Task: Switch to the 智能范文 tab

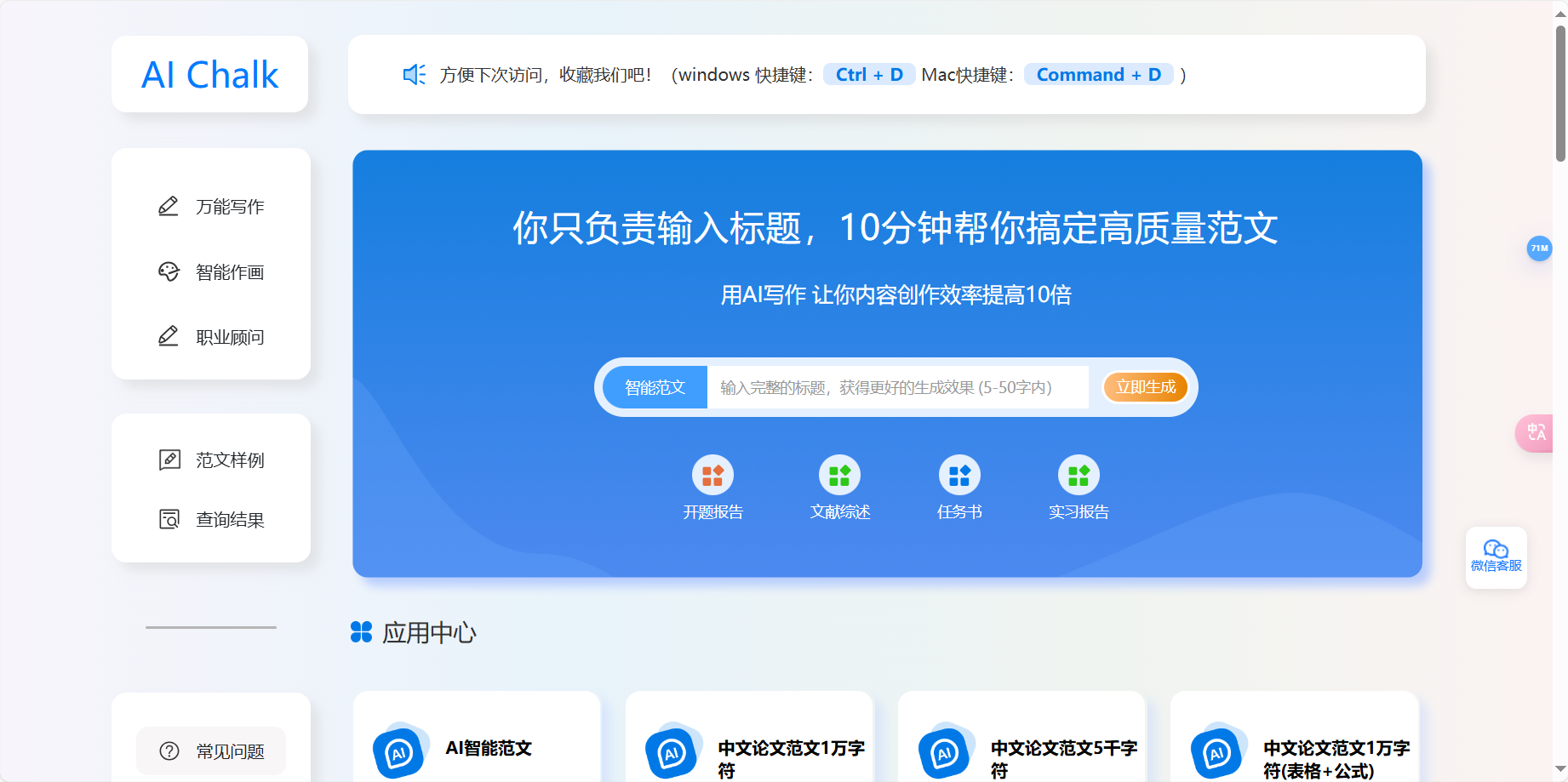Action: coord(655,387)
